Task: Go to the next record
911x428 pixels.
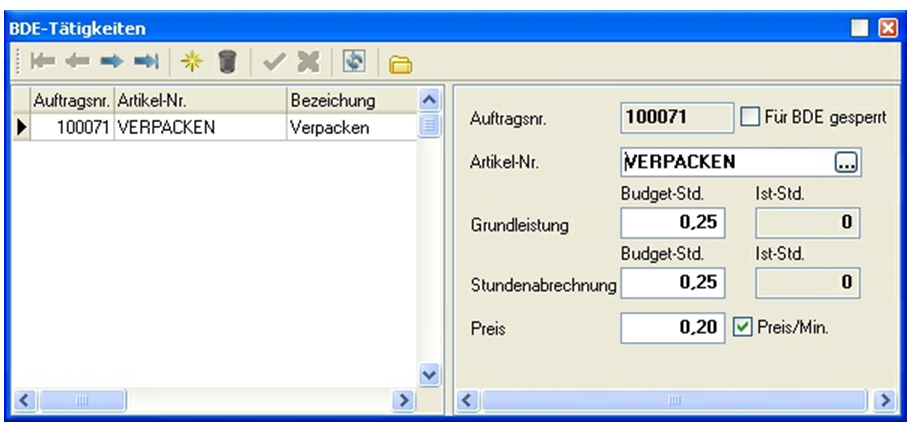Action: click(x=110, y=63)
